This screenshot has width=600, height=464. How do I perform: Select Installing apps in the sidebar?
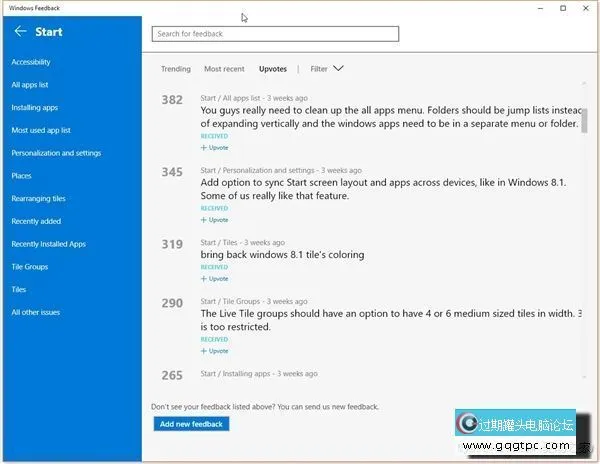point(35,107)
